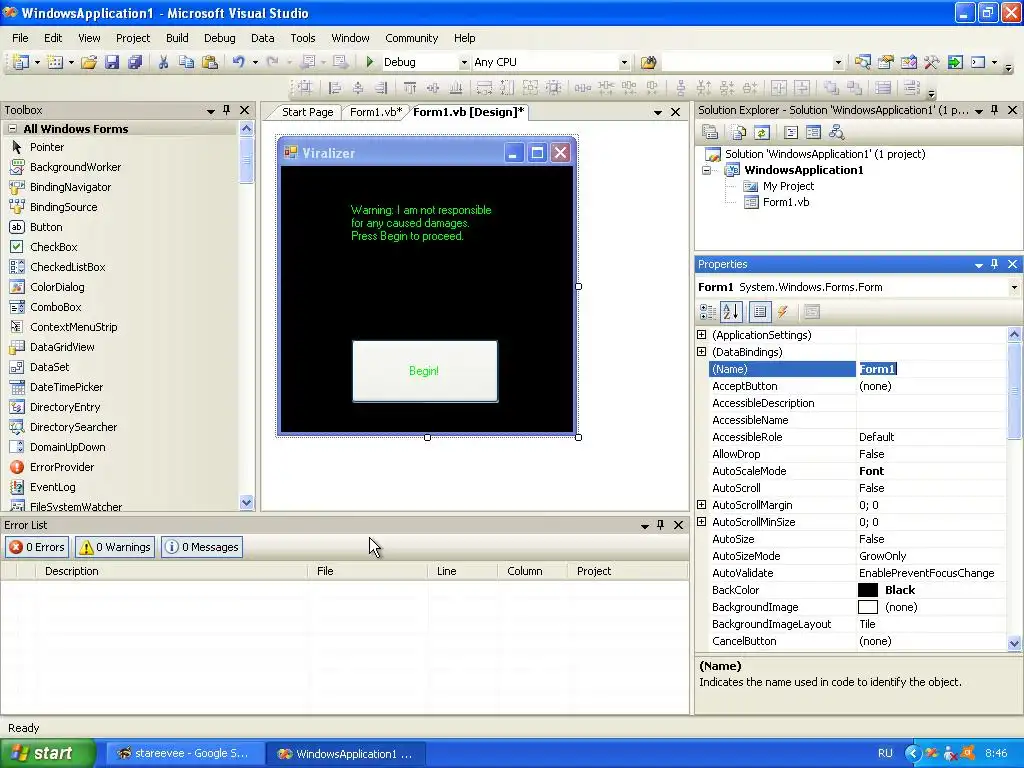Open the Toolbox toolbar icon with wrench
The image size is (1024, 768).
click(931, 62)
